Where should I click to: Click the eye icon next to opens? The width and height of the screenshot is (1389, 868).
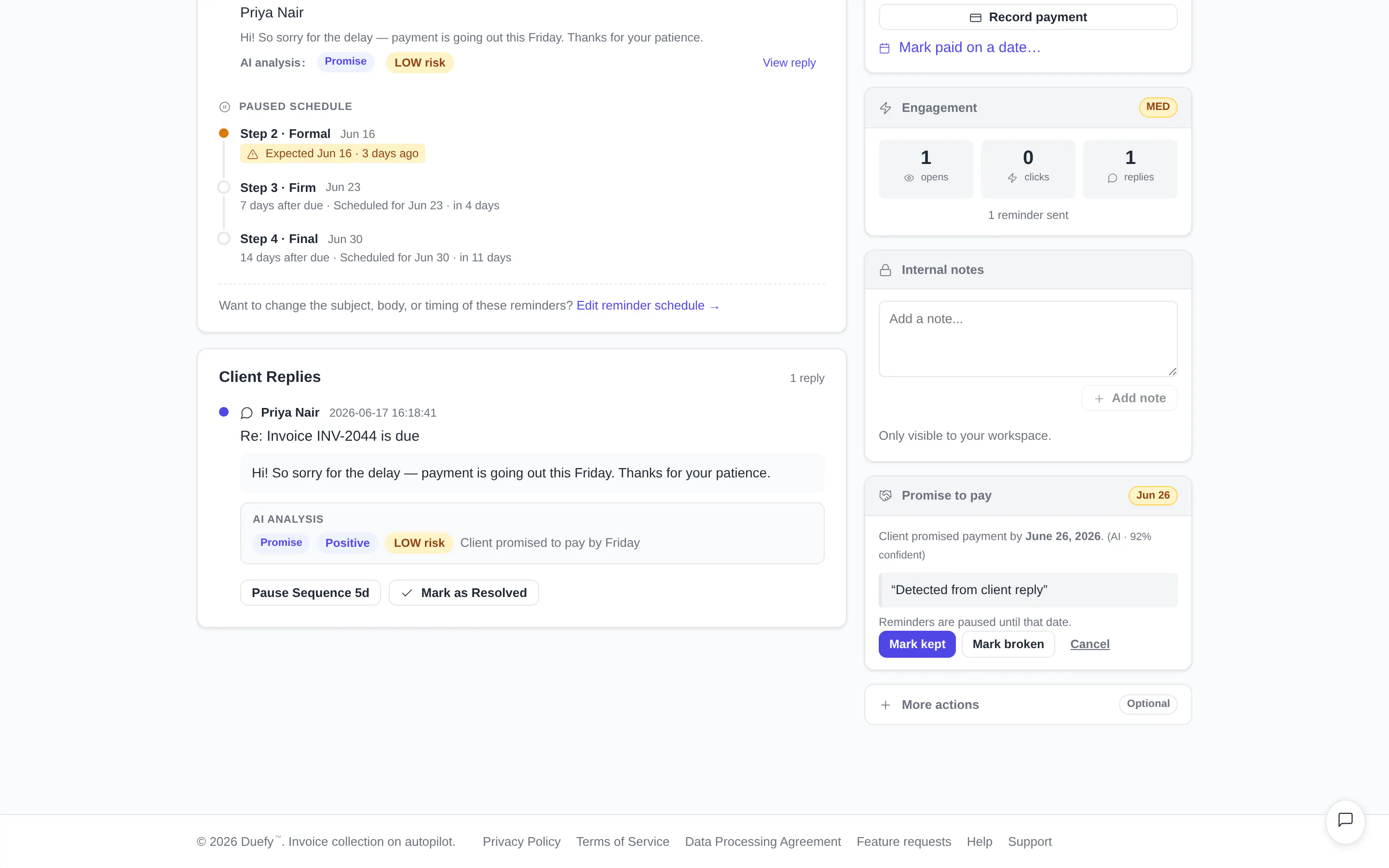[x=909, y=178]
